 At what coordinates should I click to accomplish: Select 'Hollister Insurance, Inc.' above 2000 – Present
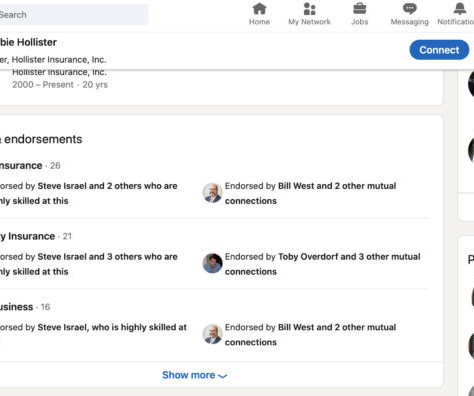pos(59,72)
